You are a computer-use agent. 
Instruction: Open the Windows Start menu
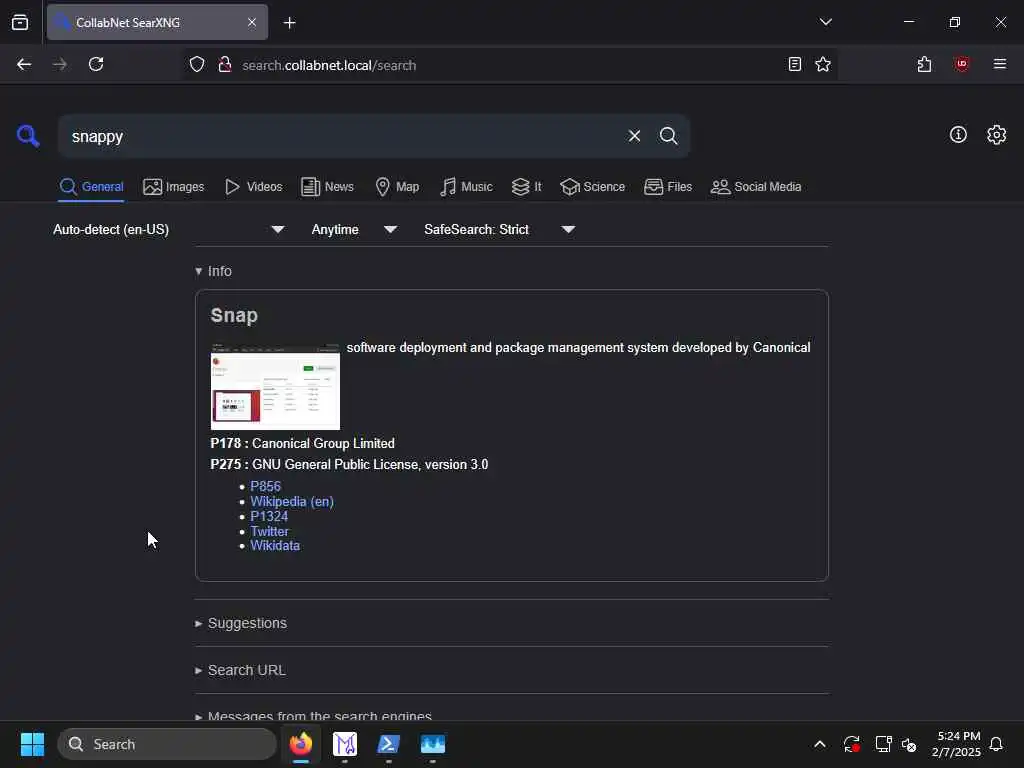click(32, 744)
